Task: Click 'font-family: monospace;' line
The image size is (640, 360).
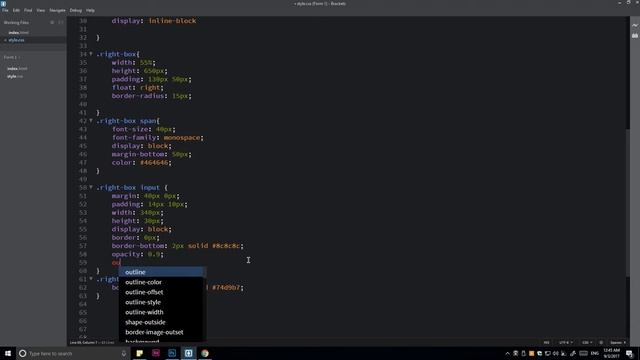Action: click(158, 138)
